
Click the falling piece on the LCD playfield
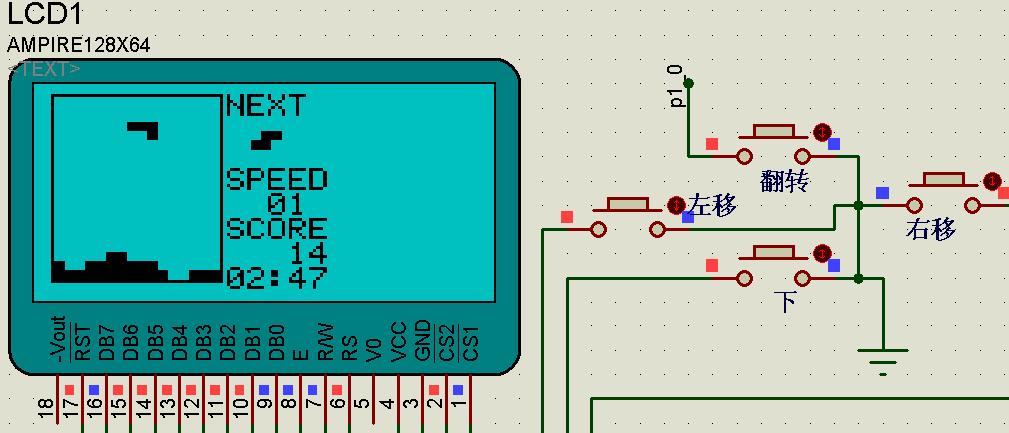tap(143, 131)
